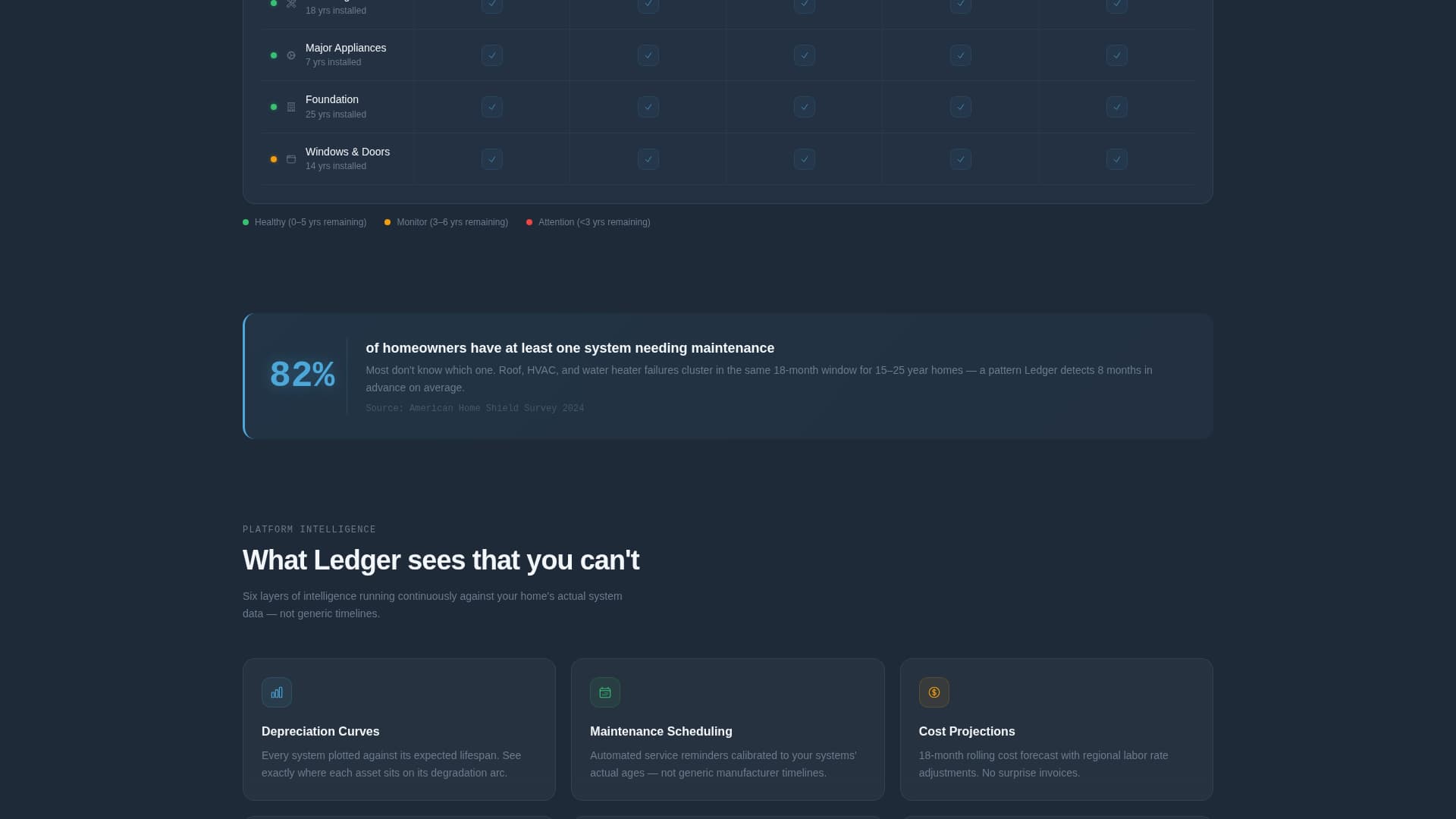The height and width of the screenshot is (819, 1456).
Task: Click the '18 yrs installed' text
Action: pyautogui.click(x=336, y=11)
